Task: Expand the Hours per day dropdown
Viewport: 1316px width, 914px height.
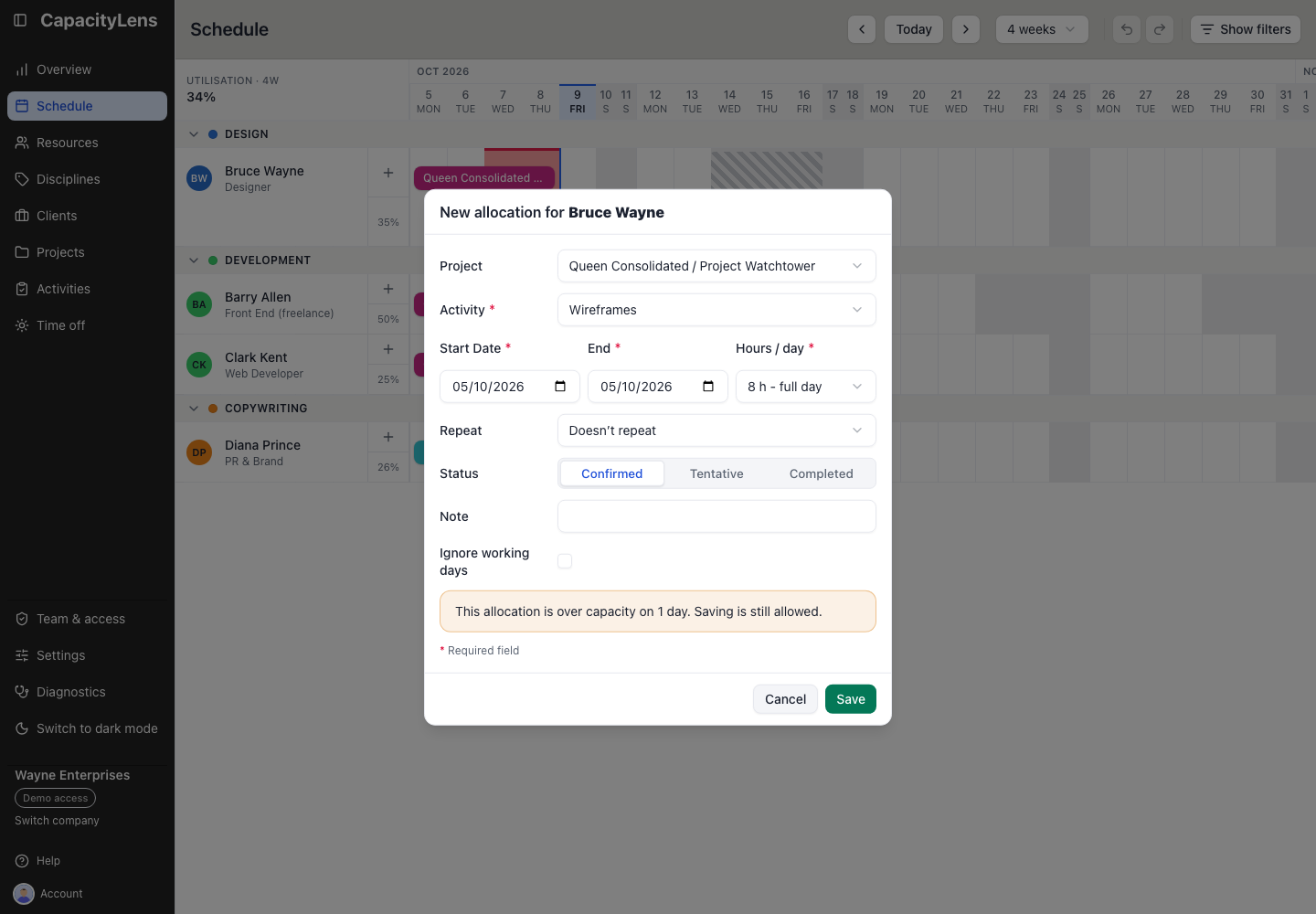Action: point(806,387)
